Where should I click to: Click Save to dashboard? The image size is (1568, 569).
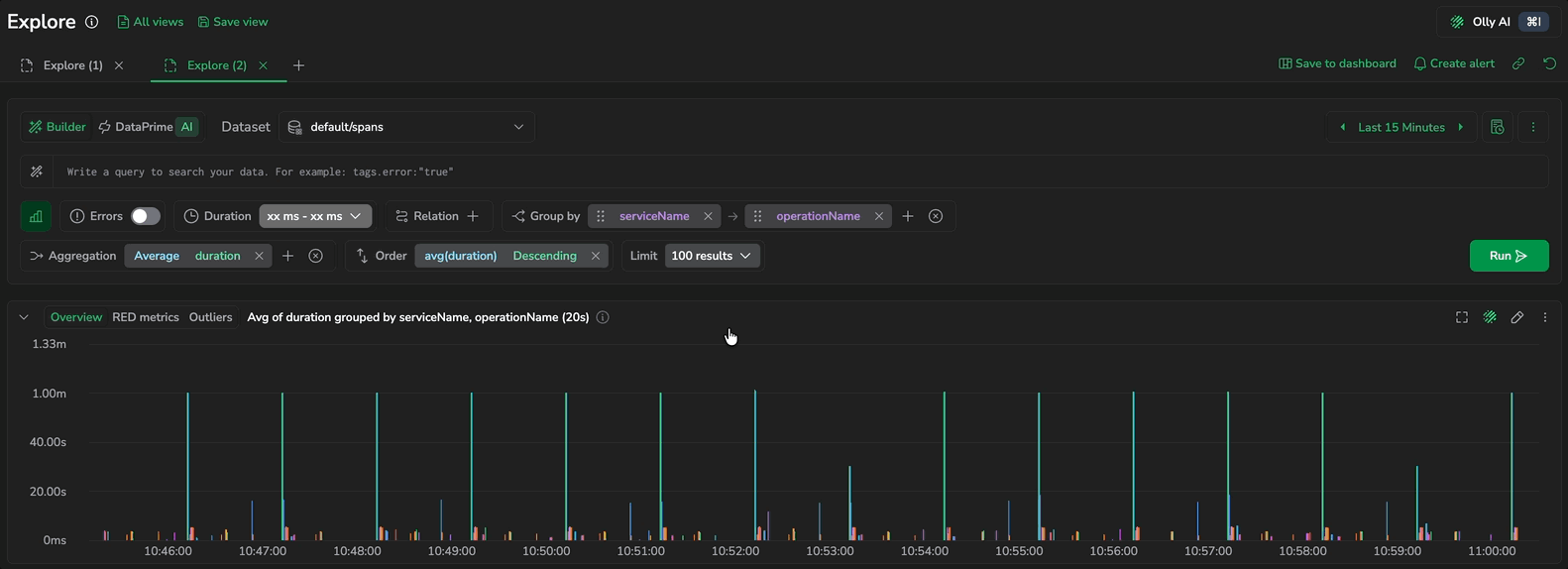(1337, 63)
